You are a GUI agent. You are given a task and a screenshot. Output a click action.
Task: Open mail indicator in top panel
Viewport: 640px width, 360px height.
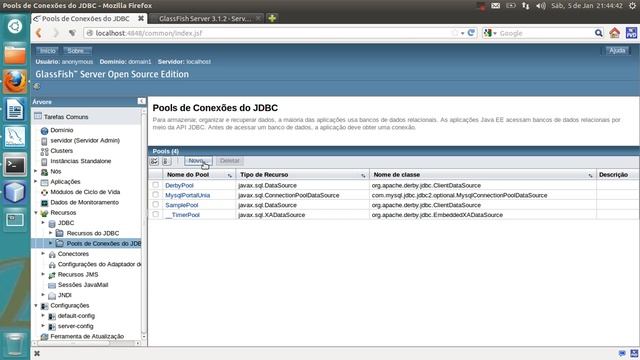tap(496, 6)
